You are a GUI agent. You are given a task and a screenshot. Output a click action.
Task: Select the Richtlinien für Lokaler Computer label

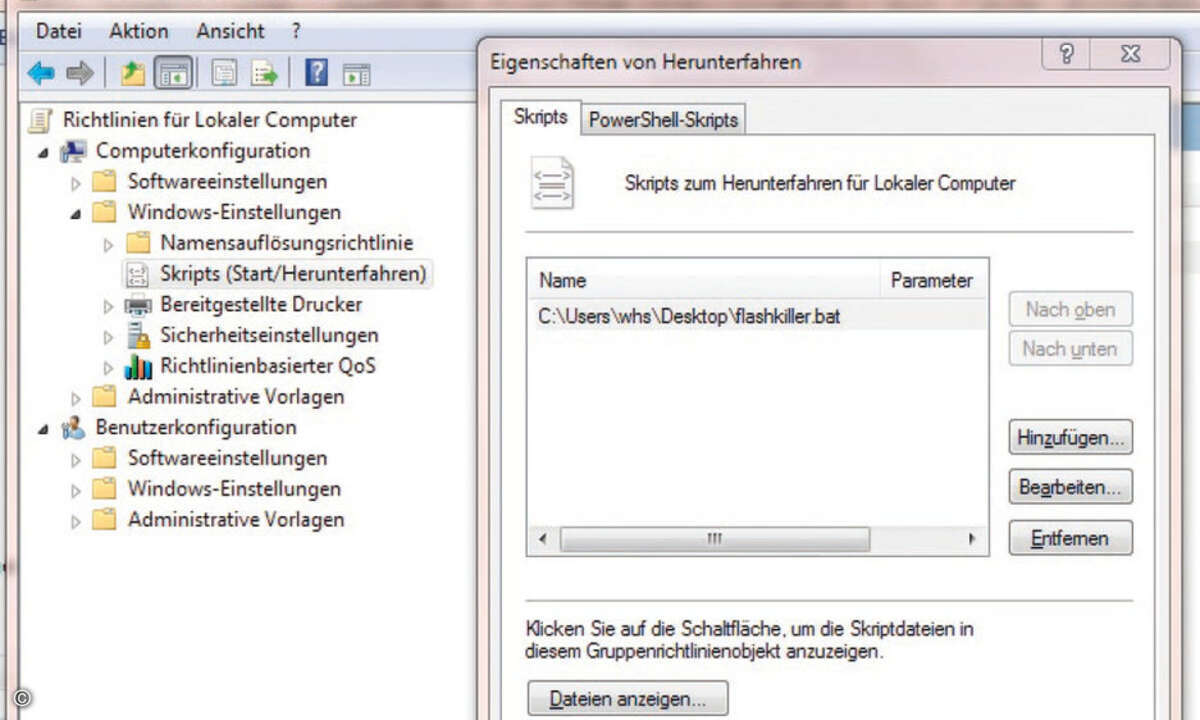click(x=210, y=120)
